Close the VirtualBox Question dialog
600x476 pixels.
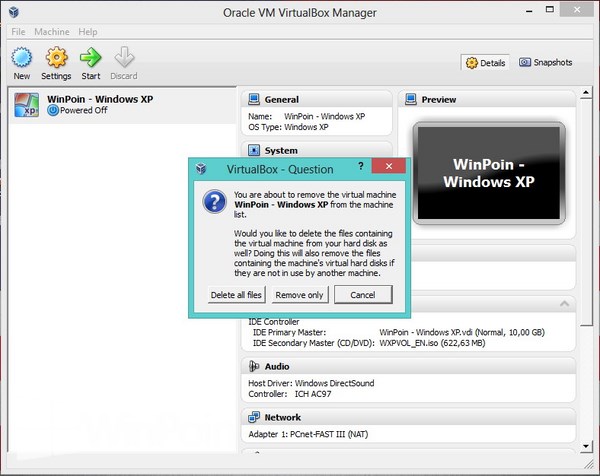[x=389, y=166]
